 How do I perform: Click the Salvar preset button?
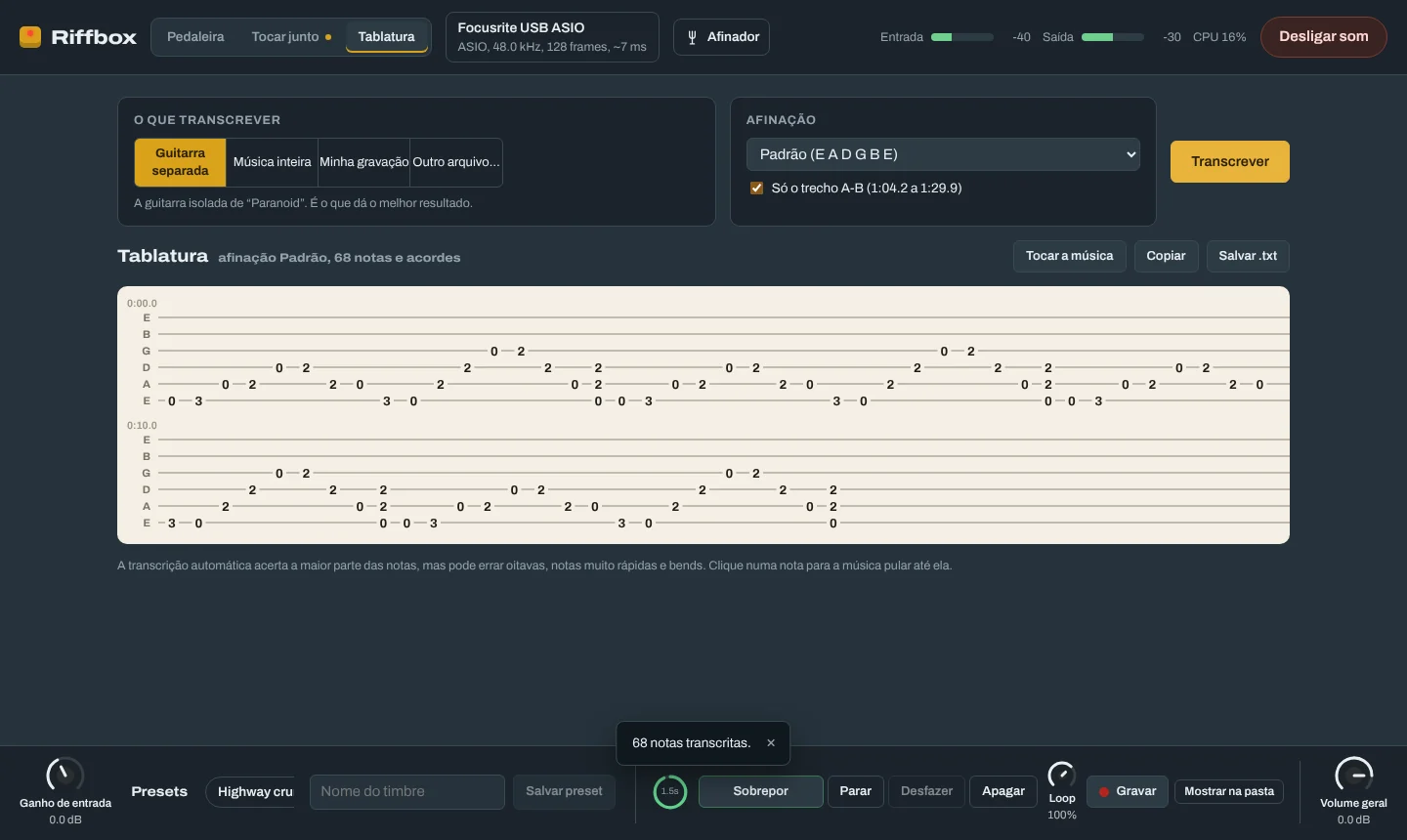pyautogui.click(x=564, y=791)
